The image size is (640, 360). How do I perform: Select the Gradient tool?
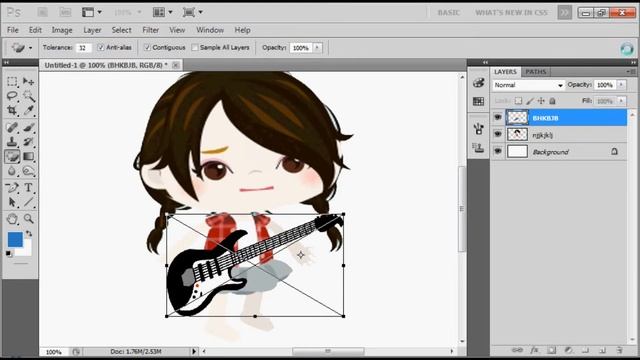pos(28,156)
